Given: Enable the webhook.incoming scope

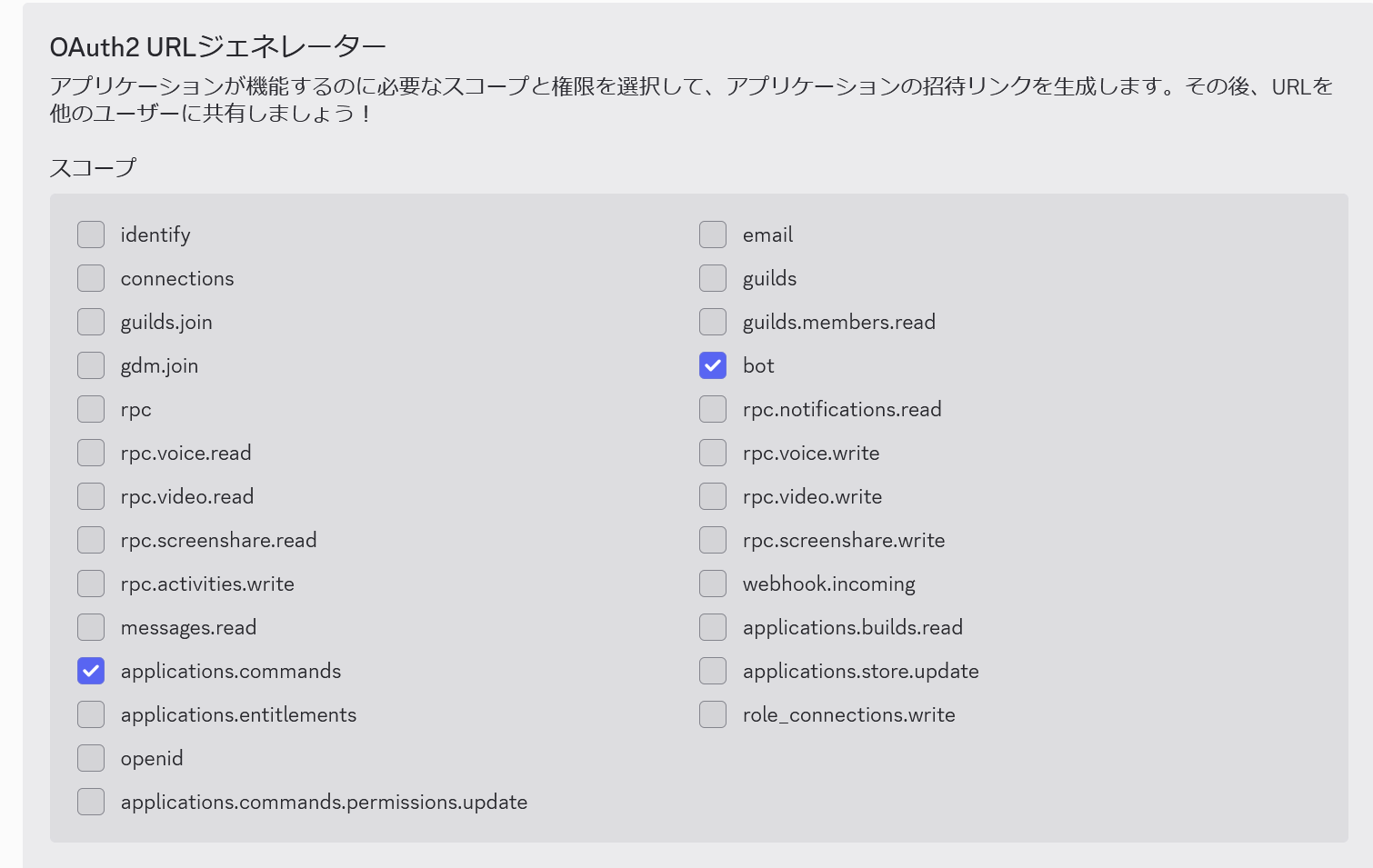Looking at the screenshot, I should coord(713,584).
